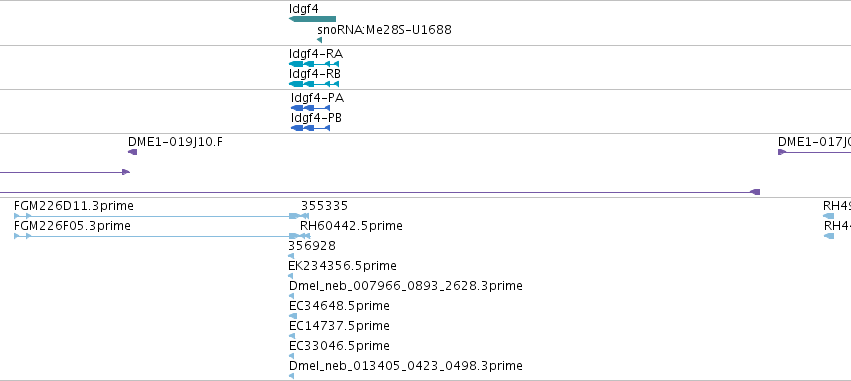Click the 356928 EST arrow
The width and height of the screenshot is (851, 381).
[291, 256]
